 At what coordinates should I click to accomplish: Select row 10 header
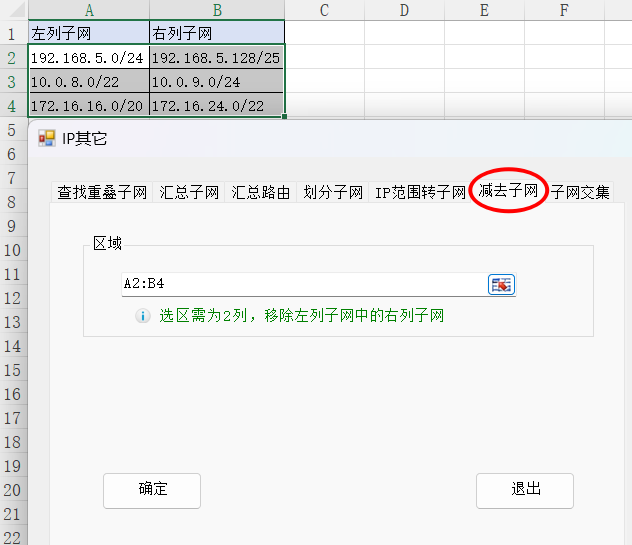click(13, 250)
